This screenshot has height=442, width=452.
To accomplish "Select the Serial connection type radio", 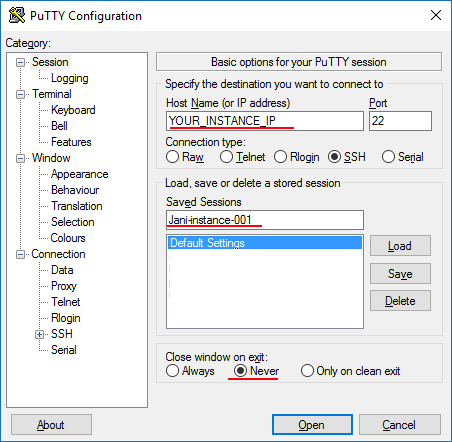I will pyautogui.click(x=388, y=157).
